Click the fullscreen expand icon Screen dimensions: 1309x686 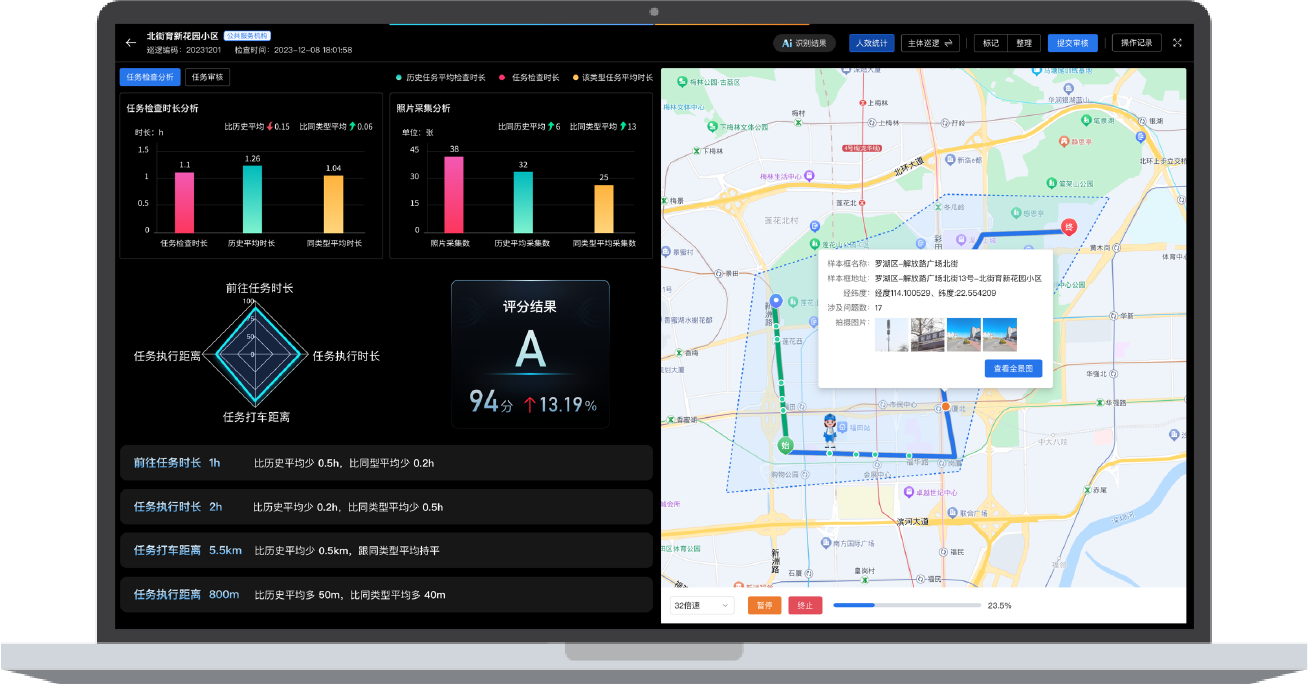point(1177,43)
